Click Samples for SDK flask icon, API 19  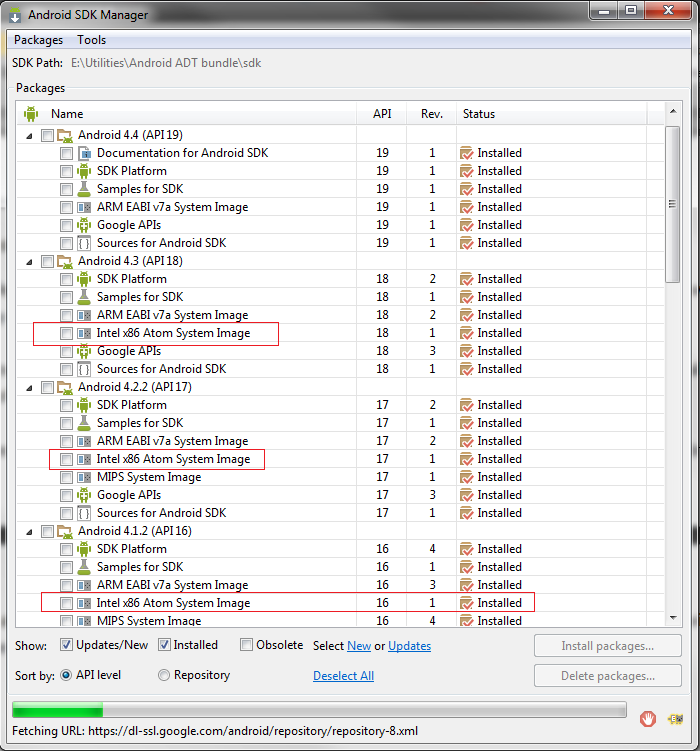(x=84, y=189)
